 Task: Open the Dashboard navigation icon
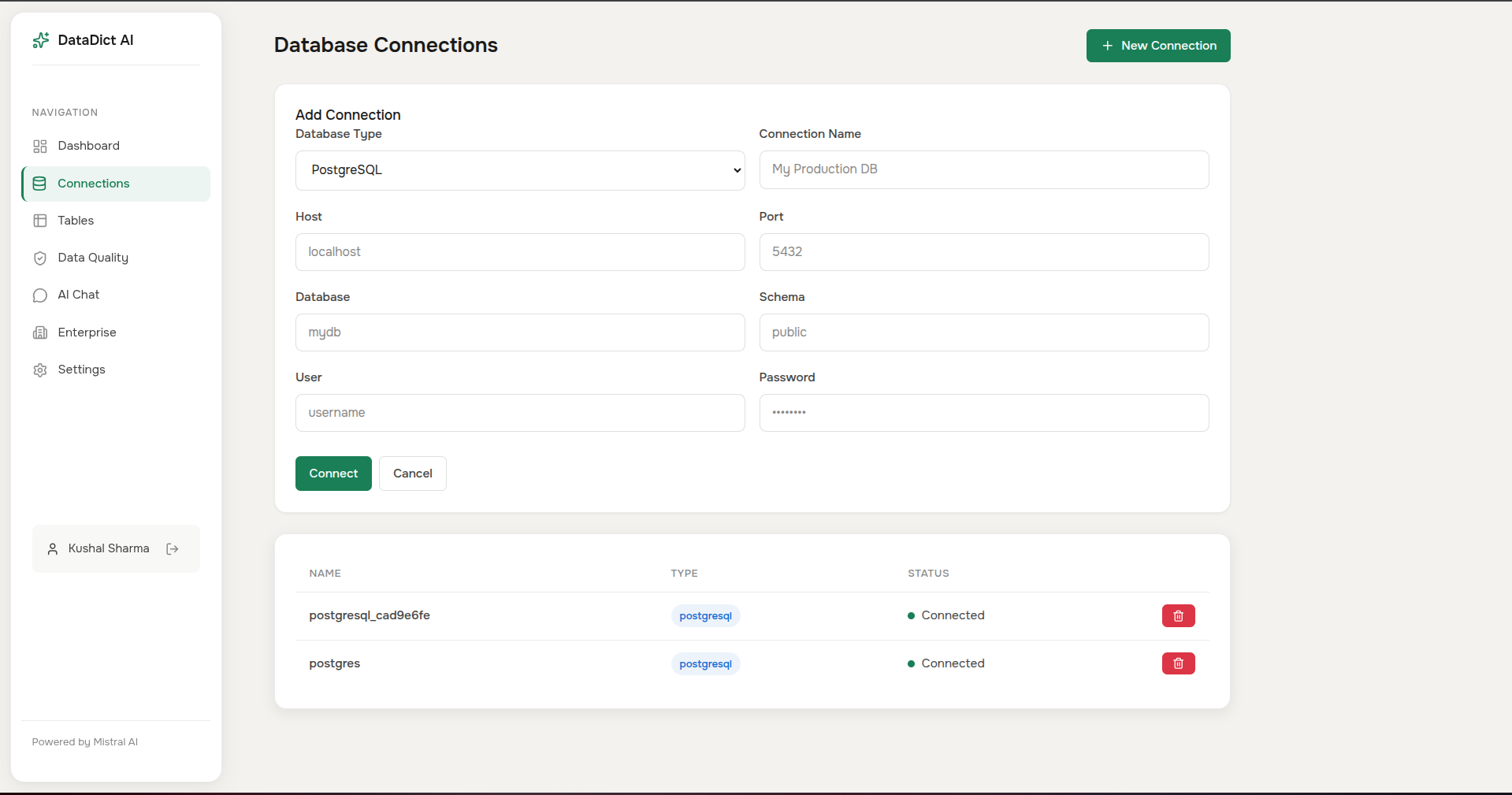[x=40, y=146]
